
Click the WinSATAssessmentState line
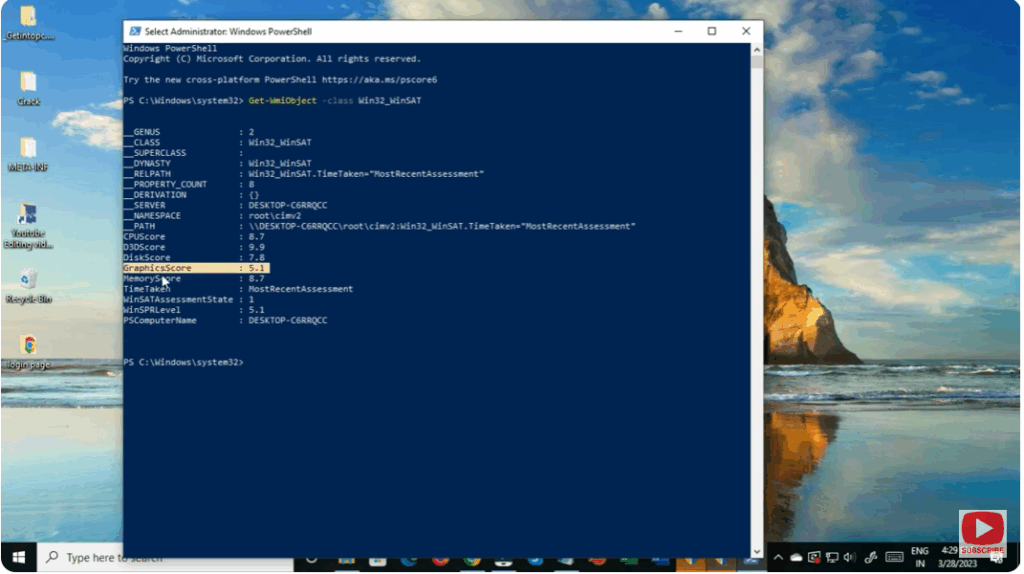pos(189,299)
